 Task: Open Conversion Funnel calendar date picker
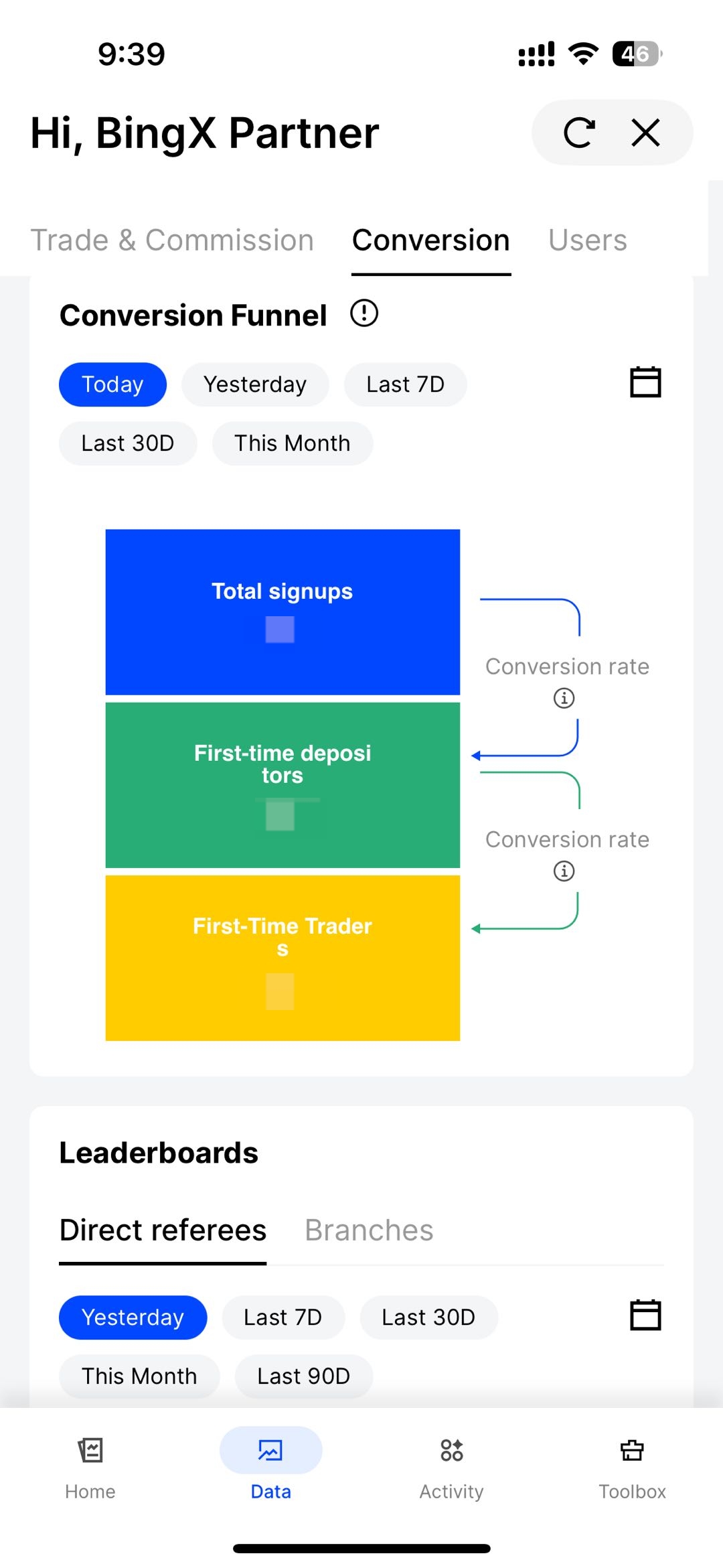tap(645, 382)
